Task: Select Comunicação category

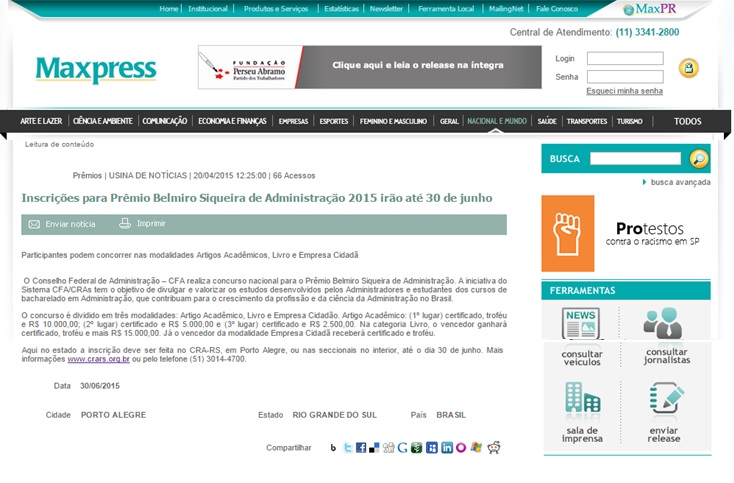Action: click(x=165, y=121)
